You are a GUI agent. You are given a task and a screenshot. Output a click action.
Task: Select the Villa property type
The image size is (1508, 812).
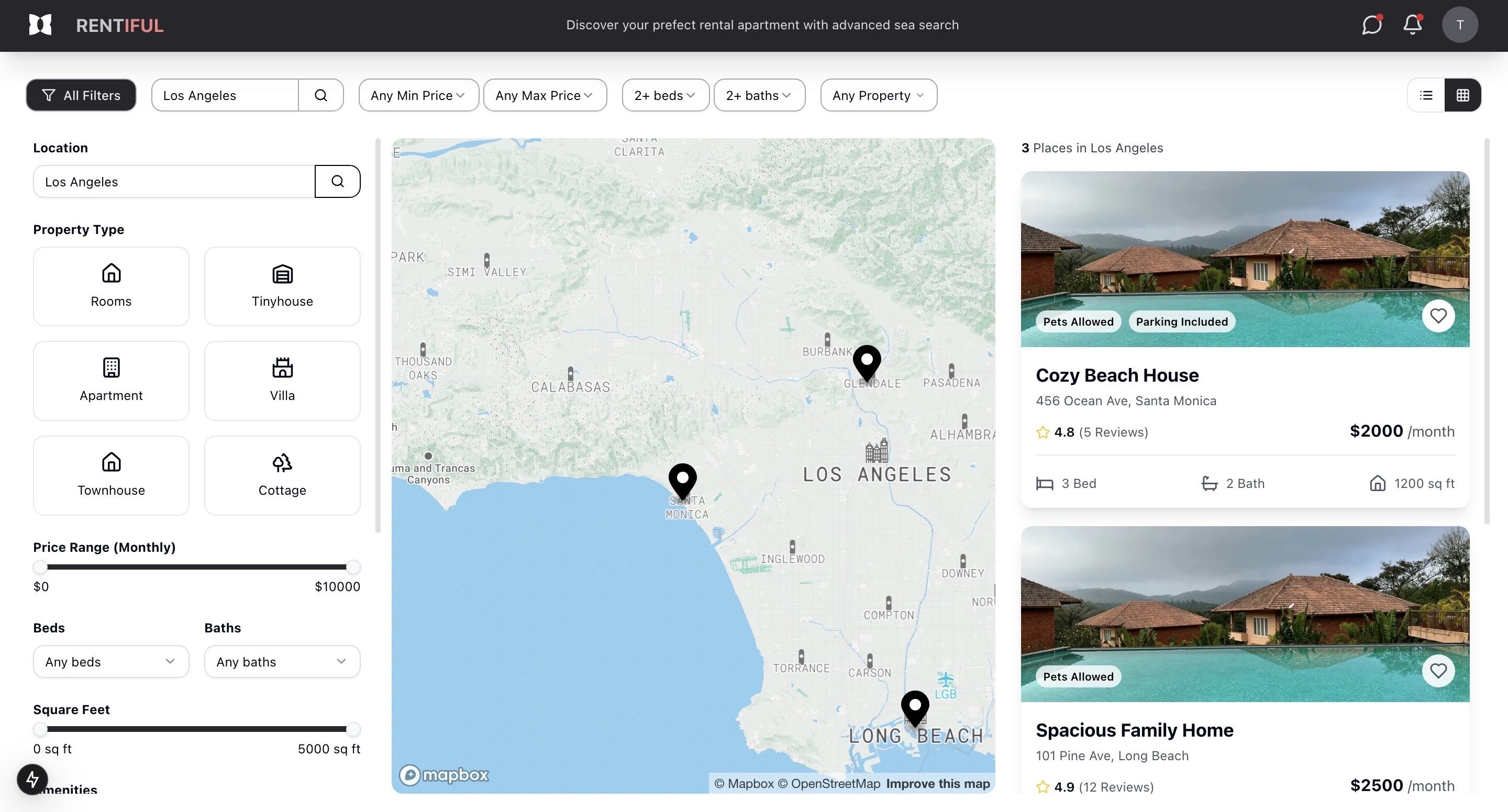282,381
